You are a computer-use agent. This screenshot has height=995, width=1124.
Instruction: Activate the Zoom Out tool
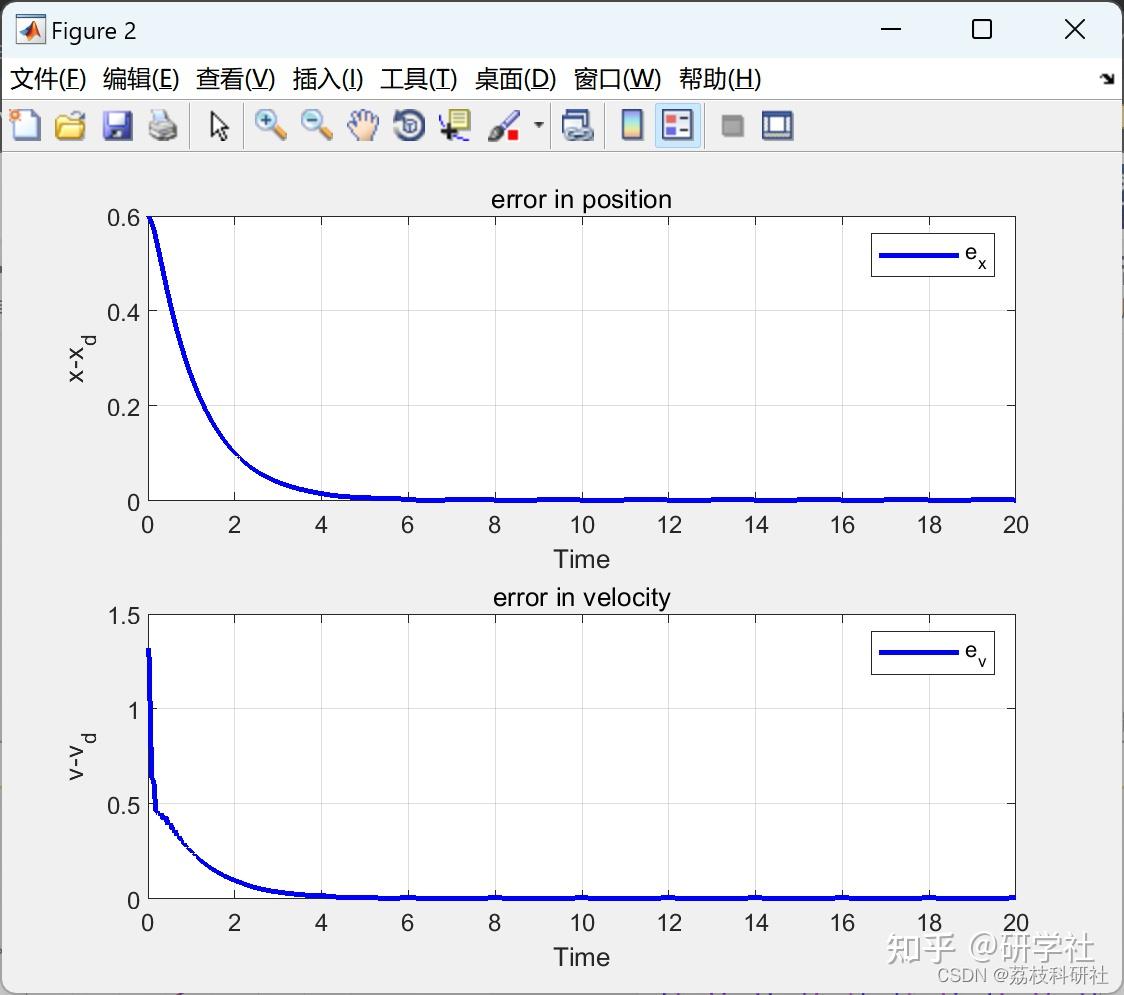(x=316, y=125)
